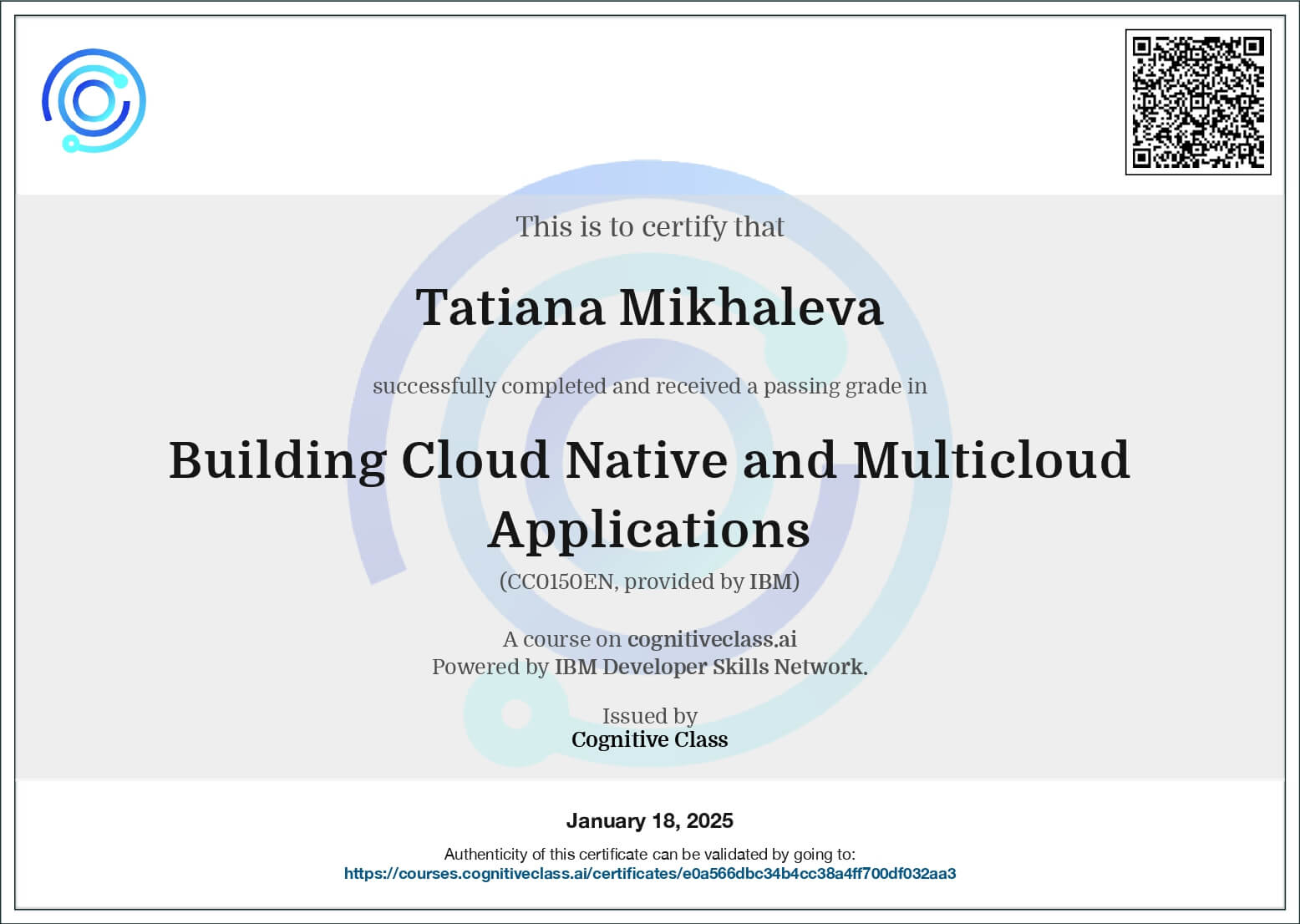Click 'successfully completed and received a passing grade in'

pos(649,386)
